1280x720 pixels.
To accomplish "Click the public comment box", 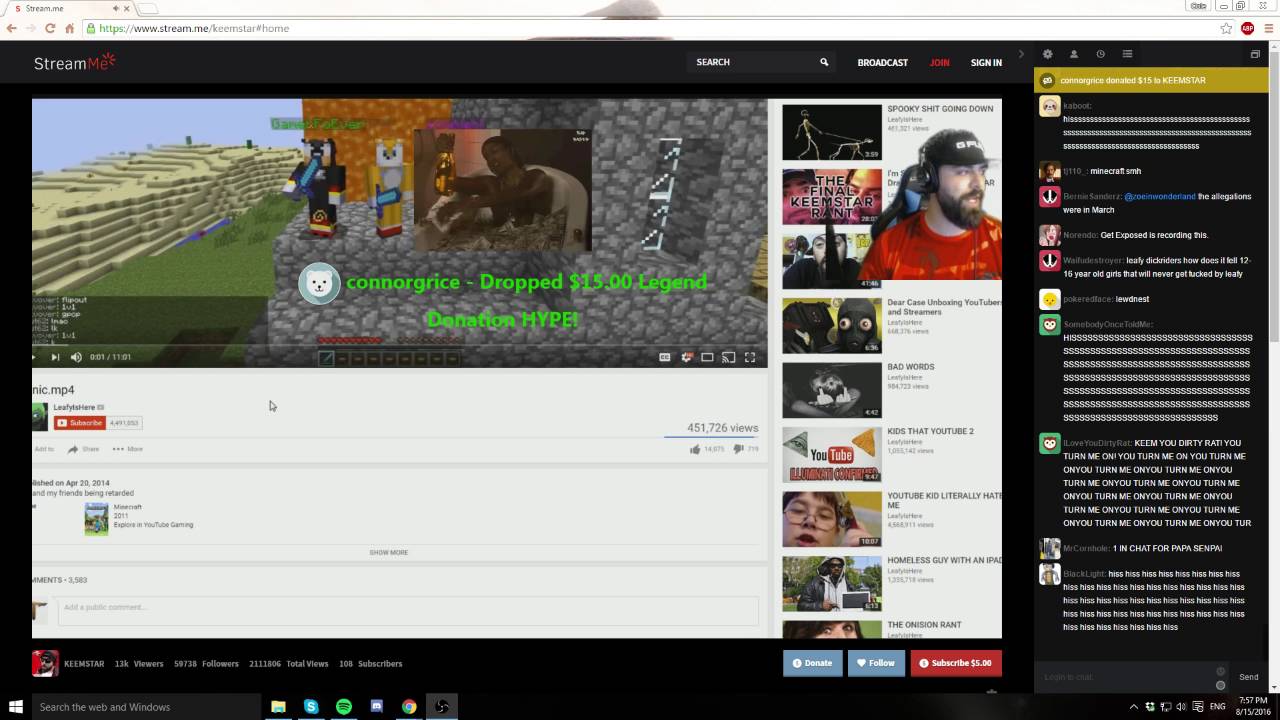I will 408,609.
